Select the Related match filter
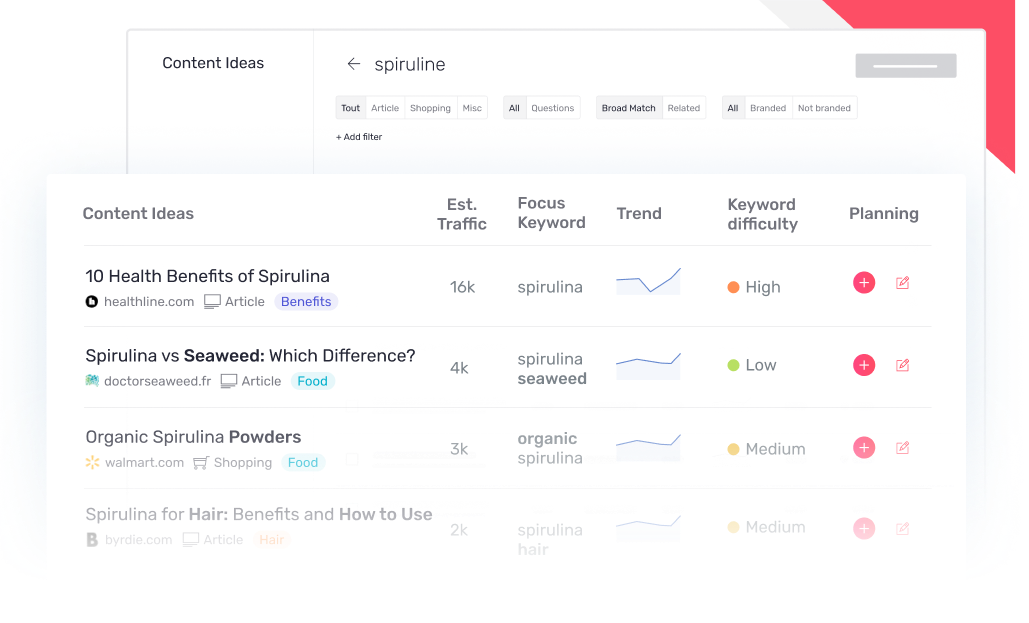Screen dimensions: 1029x623 click(x=684, y=108)
